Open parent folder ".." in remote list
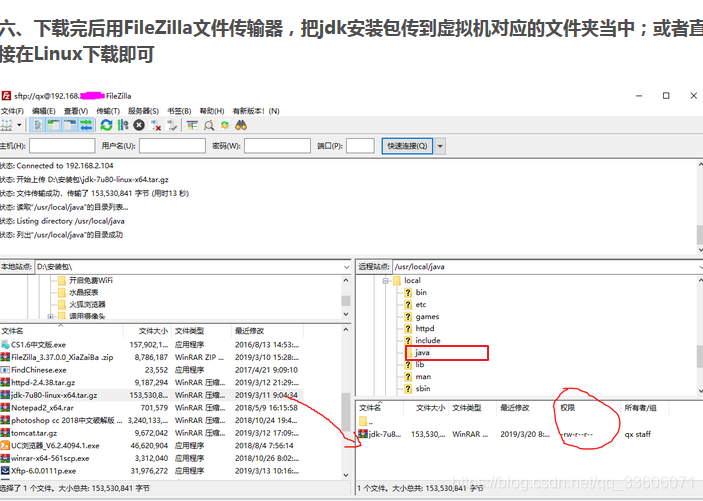703x501 pixels. point(366,422)
